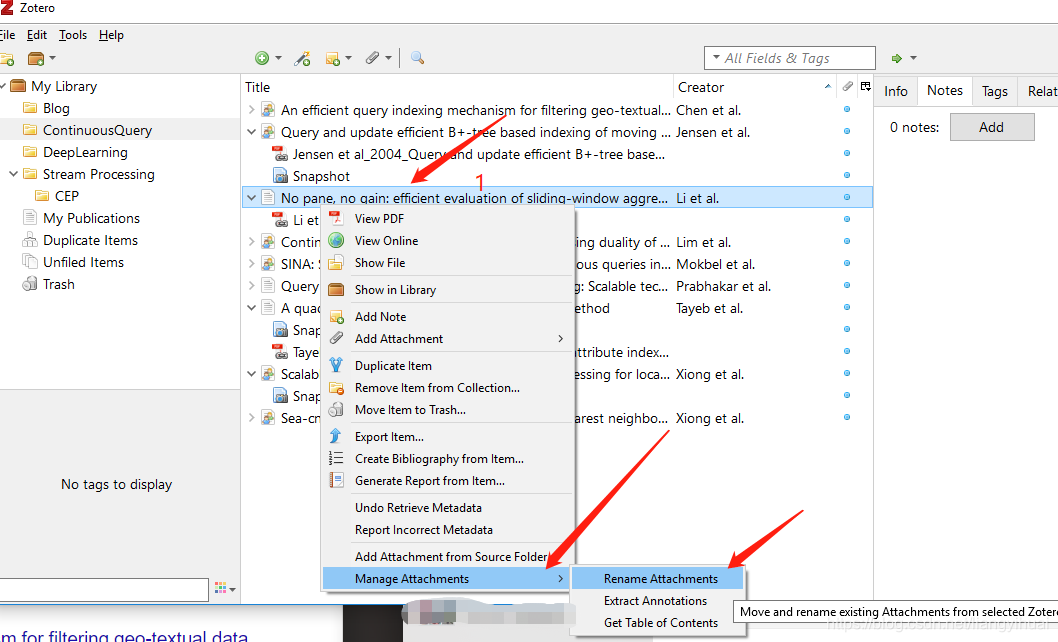This screenshot has height=642, width=1058.
Task: Collapse the Jensen et al. B+-tree item
Action: [x=251, y=132]
